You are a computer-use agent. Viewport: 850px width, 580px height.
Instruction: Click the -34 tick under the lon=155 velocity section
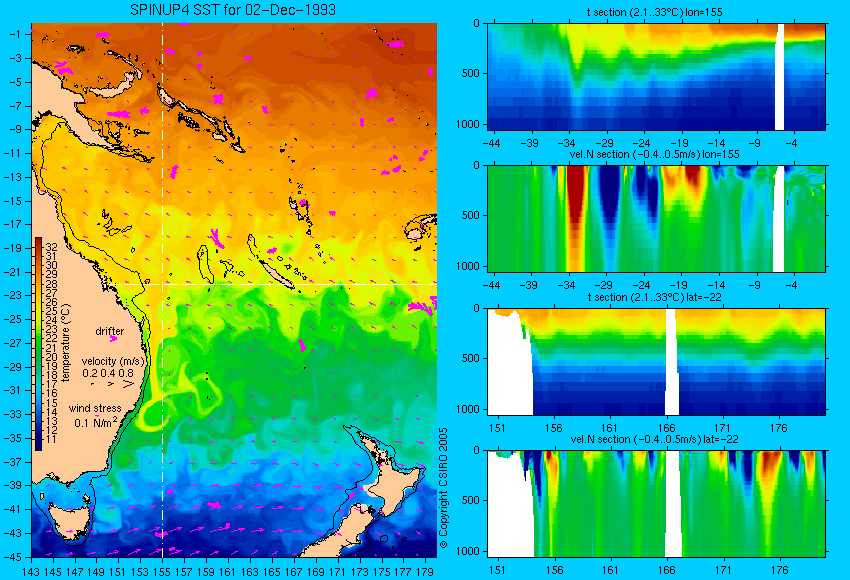(566, 285)
